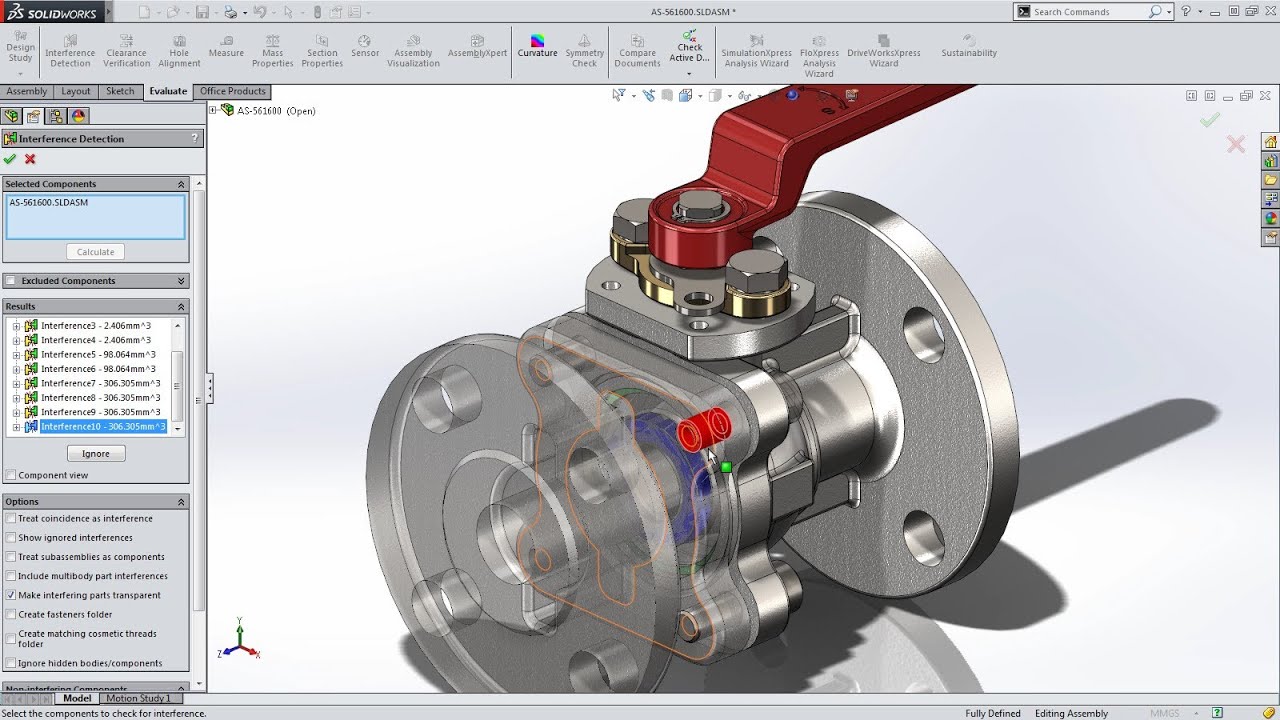Expand the Interference3 tree node
Image resolution: width=1280 pixels, height=720 pixels.
pyautogui.click(x=16, y=326)
